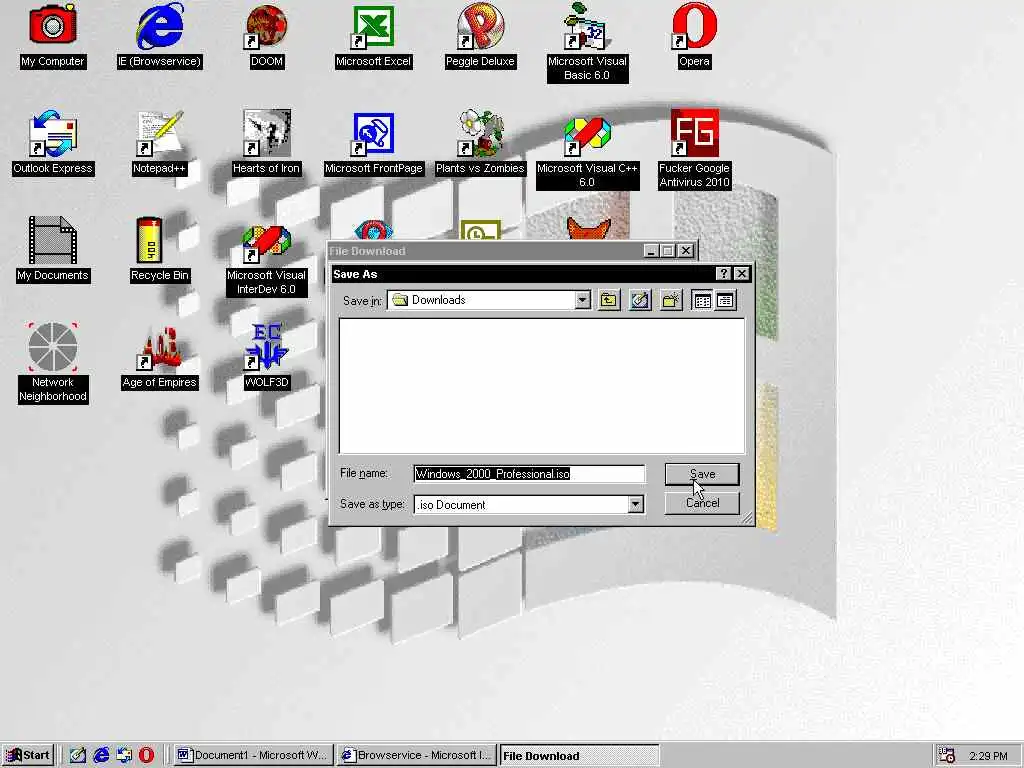The image size is (1024, 768).
Task: Switch to Document1 - Microsoft Word taskbar button
Action: pyautogui.click(x=253, y=756)
